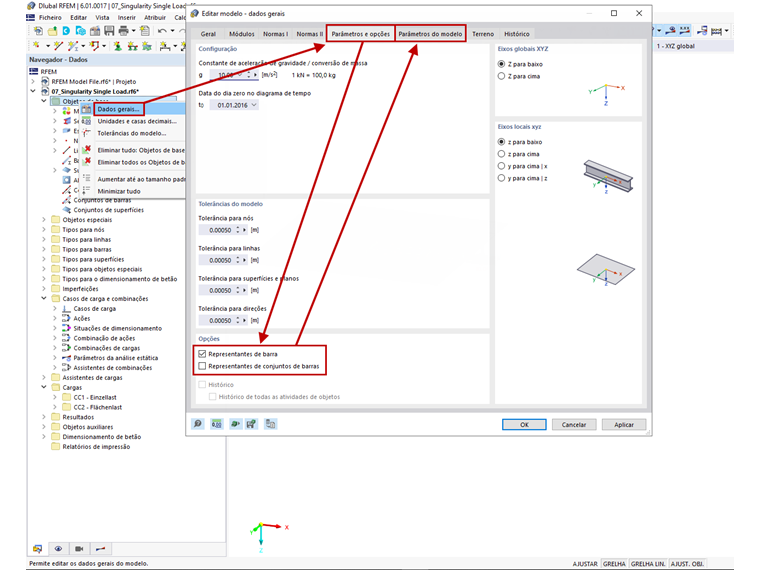Collapse 'Casos de carga e combinações' folder

pyautogui.click(x=44, y=299)
